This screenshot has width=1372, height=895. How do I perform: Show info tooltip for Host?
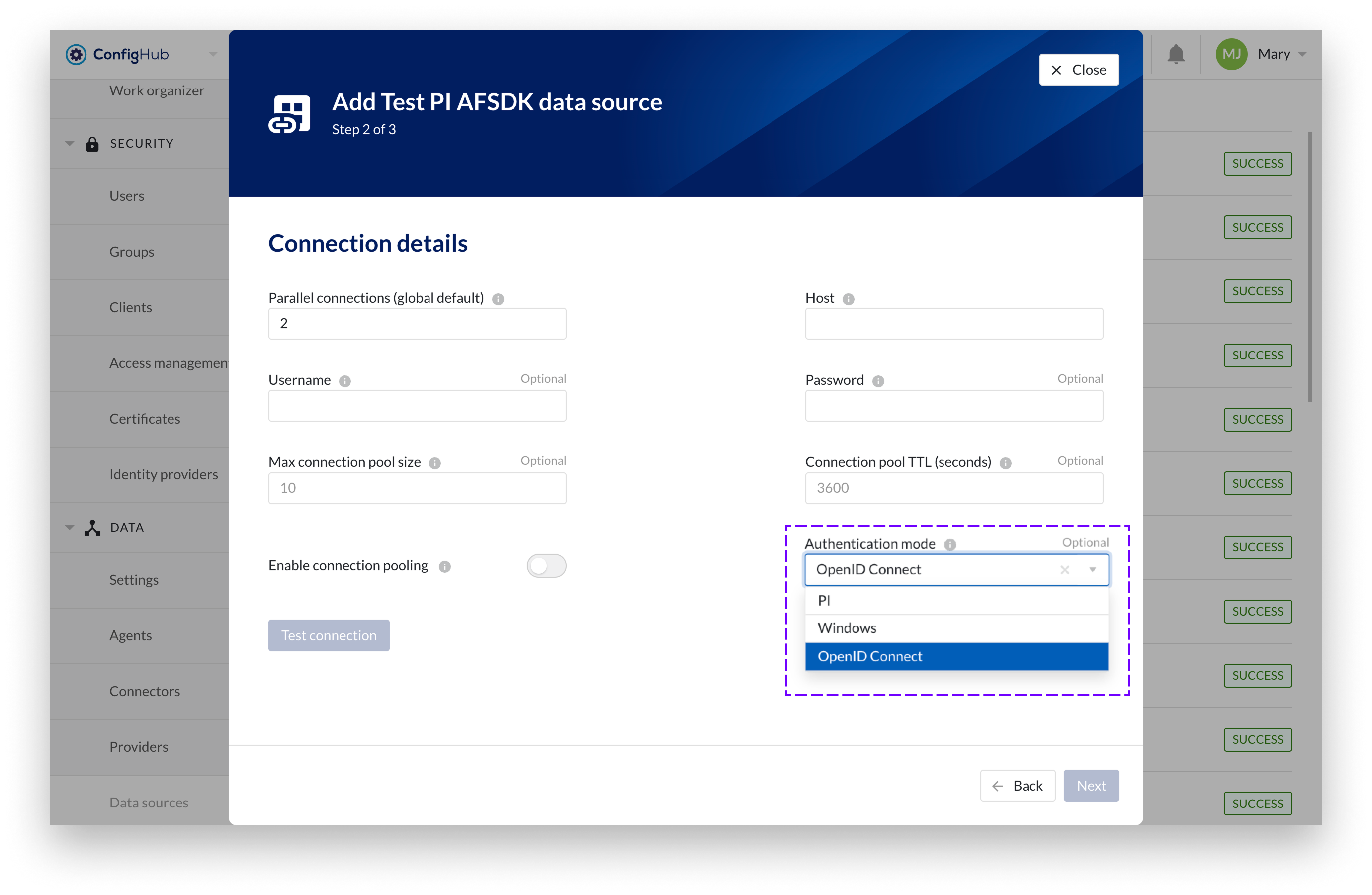coord(848,299)
